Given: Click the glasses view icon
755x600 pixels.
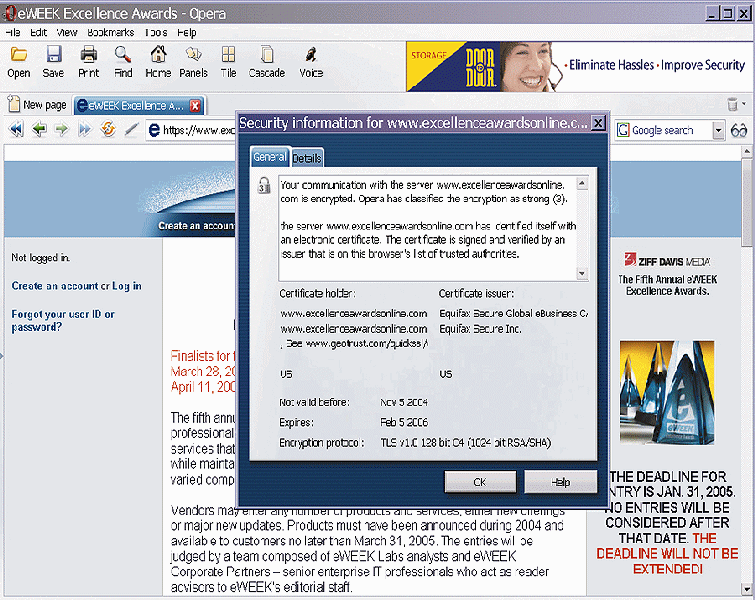Looking at the screenshot, I should (739, 130).
